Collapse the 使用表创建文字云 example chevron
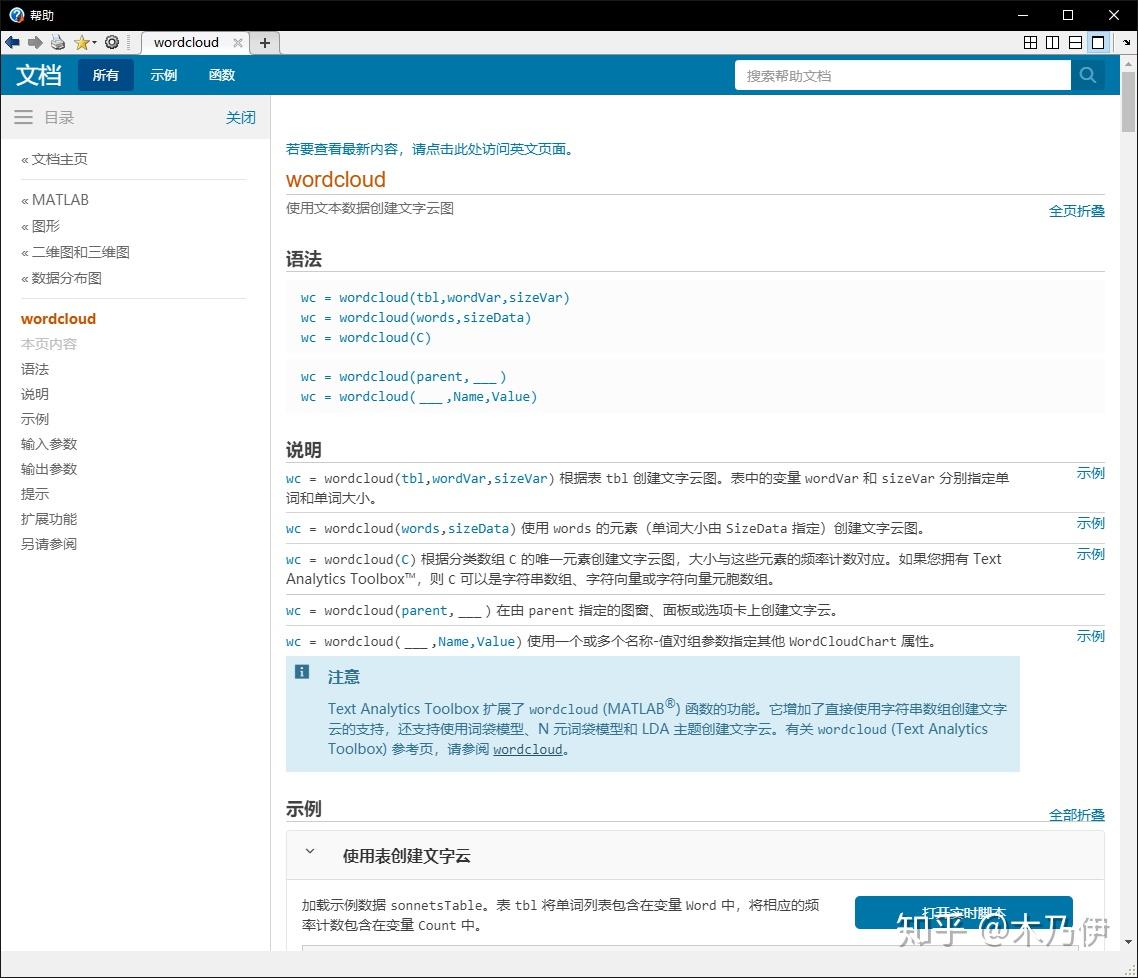This screenshot has width=1138, height=978. point(310,851)
